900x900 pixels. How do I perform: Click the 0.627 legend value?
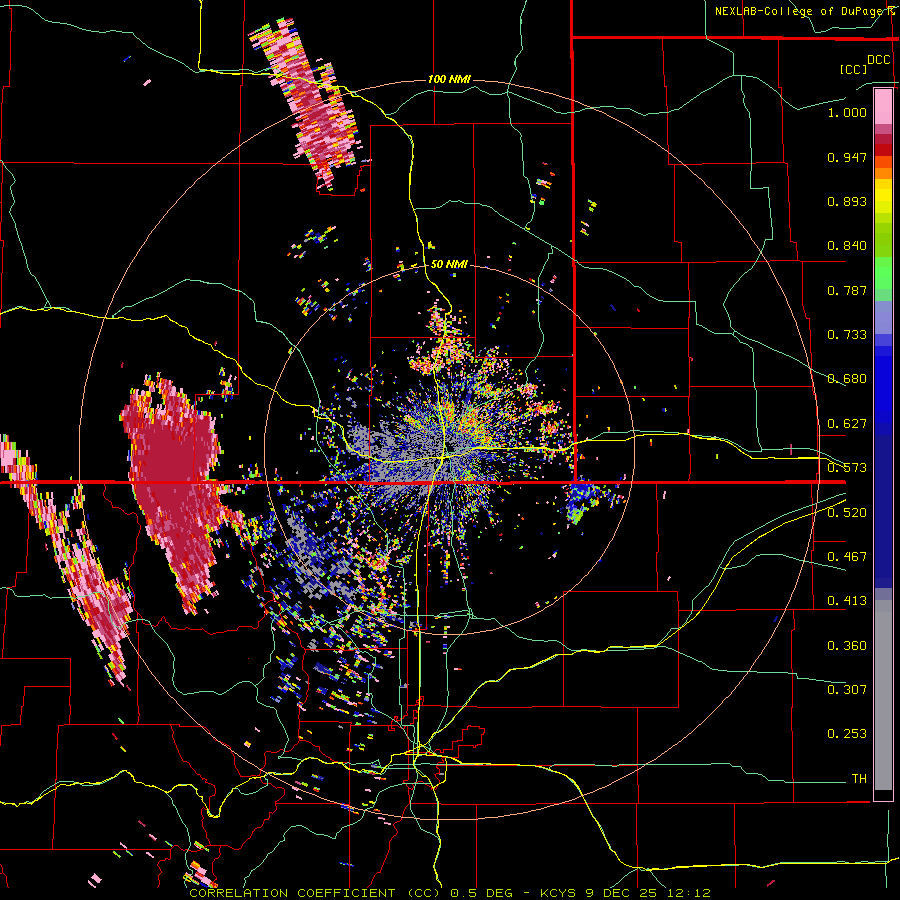(847, 424)
